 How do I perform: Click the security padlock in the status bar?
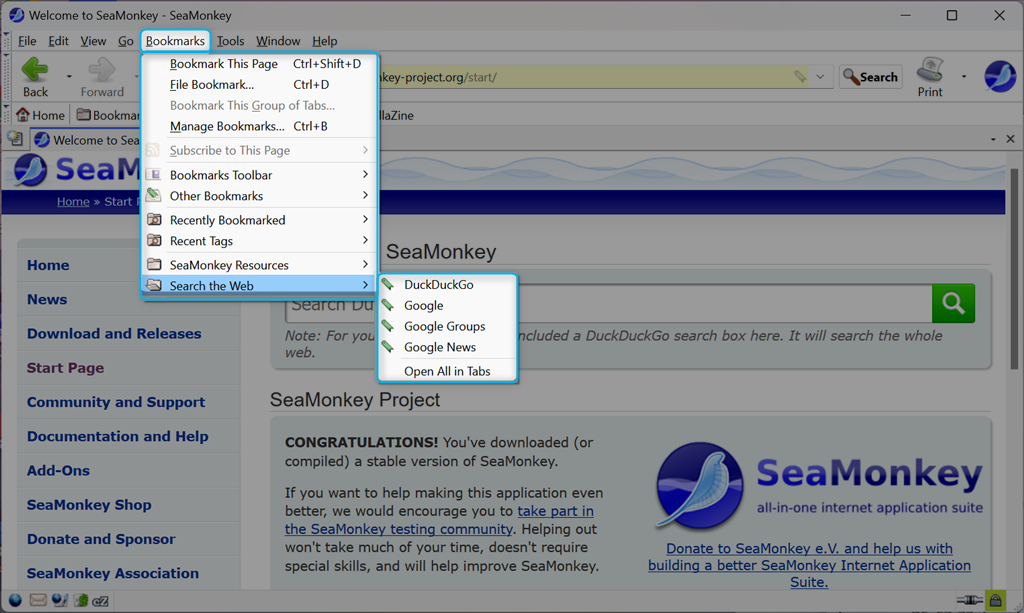pos(995,599)
